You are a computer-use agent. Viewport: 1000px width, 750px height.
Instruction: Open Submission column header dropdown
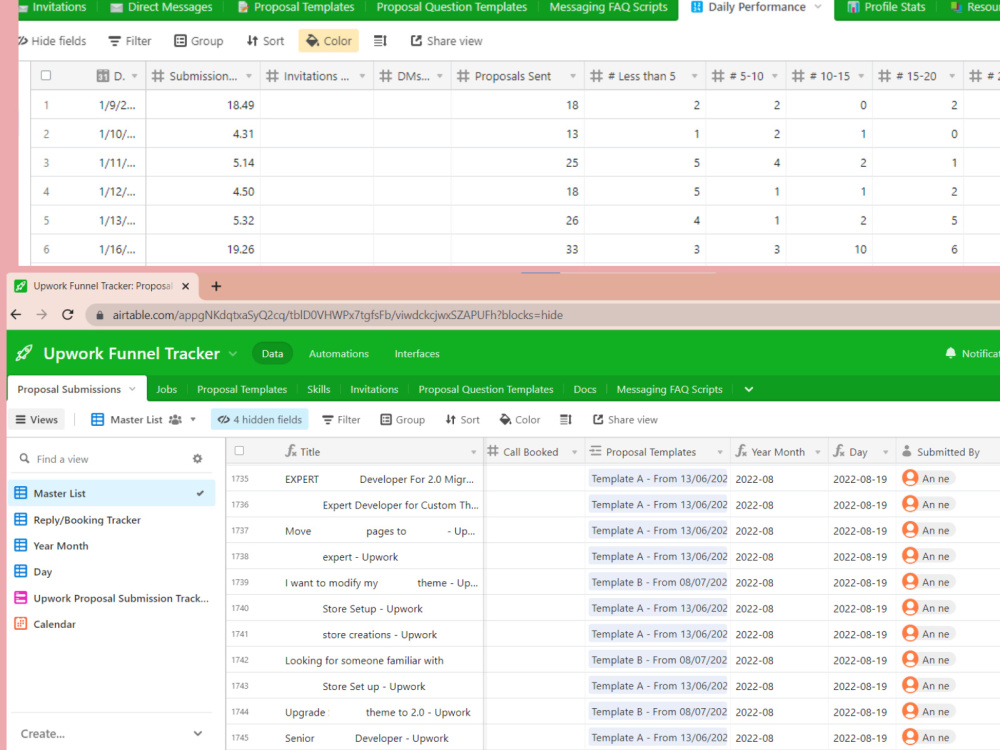click(249, 76)
